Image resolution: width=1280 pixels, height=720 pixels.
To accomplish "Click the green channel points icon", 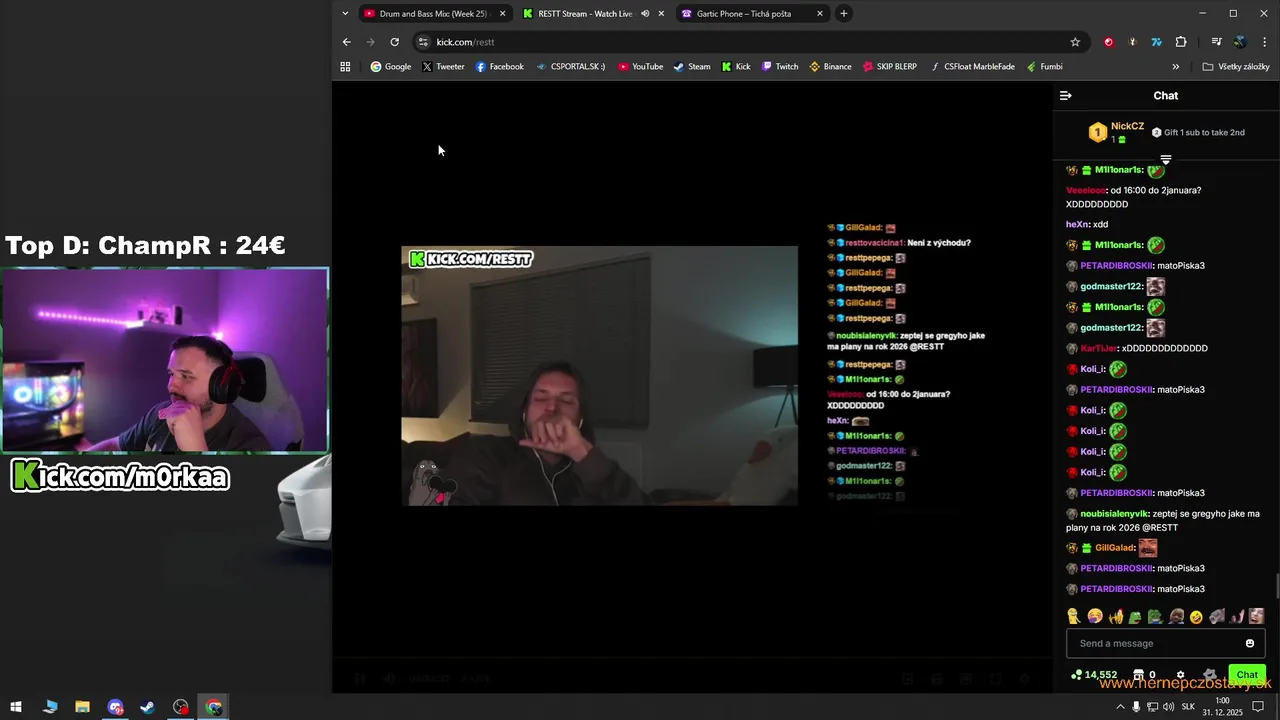I will [x=1076, y=675].
